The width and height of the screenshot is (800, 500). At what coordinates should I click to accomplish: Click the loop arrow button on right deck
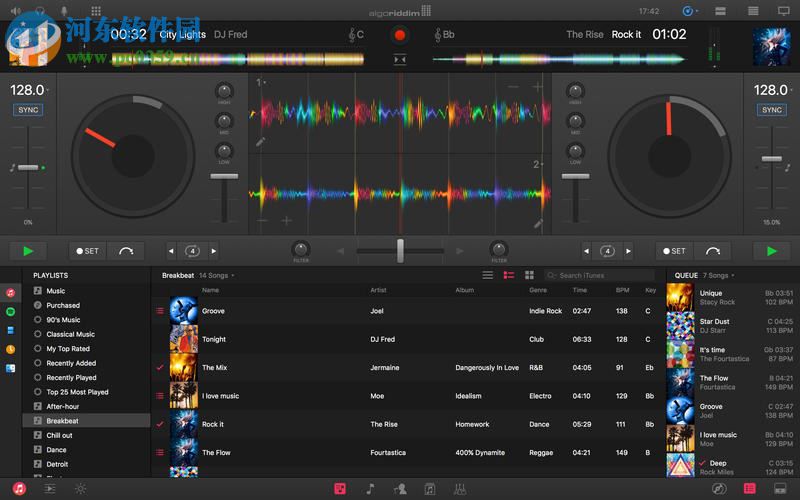pos(712,251)
